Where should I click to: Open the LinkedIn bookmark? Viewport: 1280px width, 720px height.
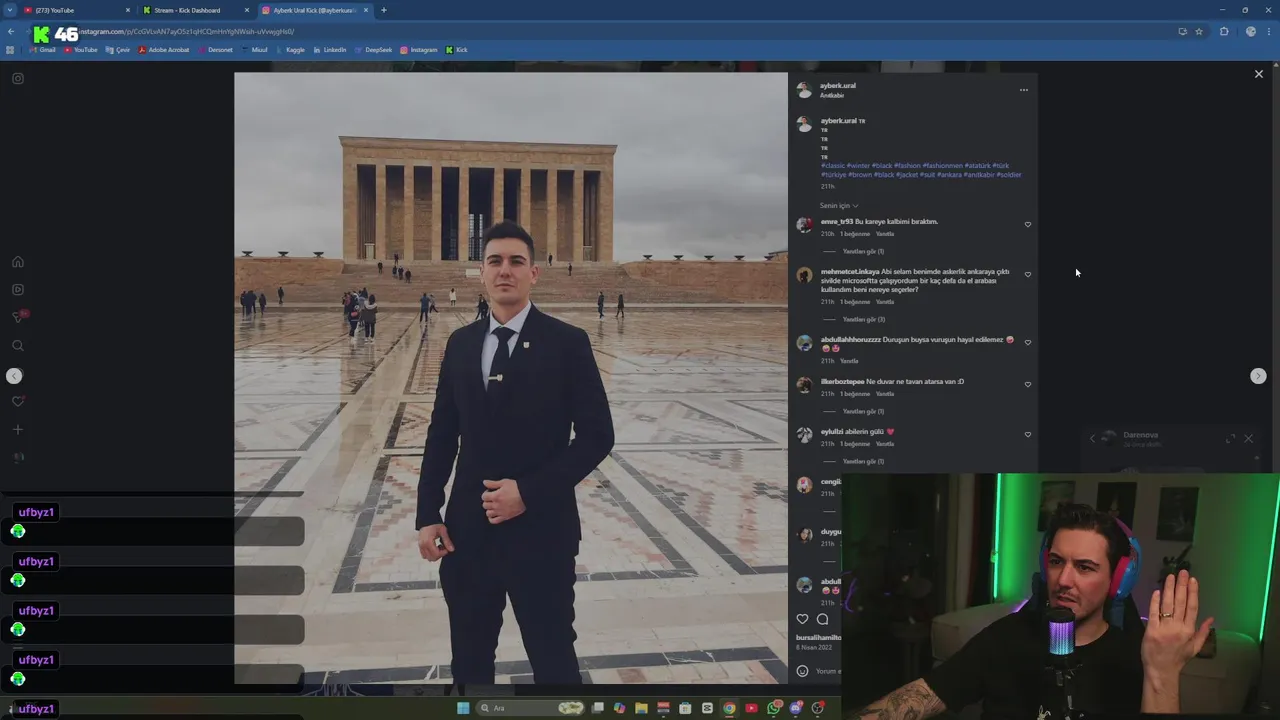(x=330, y=50)
